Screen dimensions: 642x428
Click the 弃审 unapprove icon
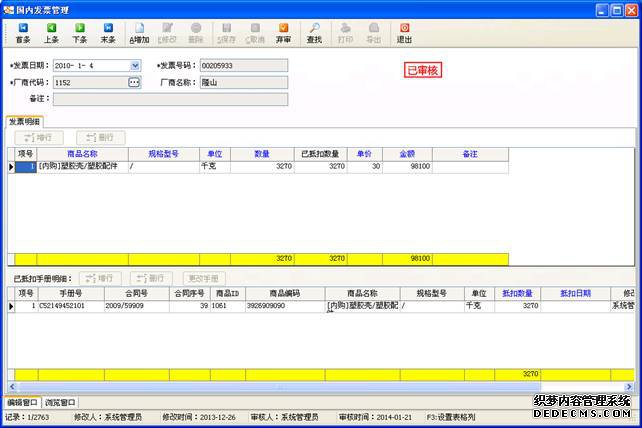(x=284, y=33)
